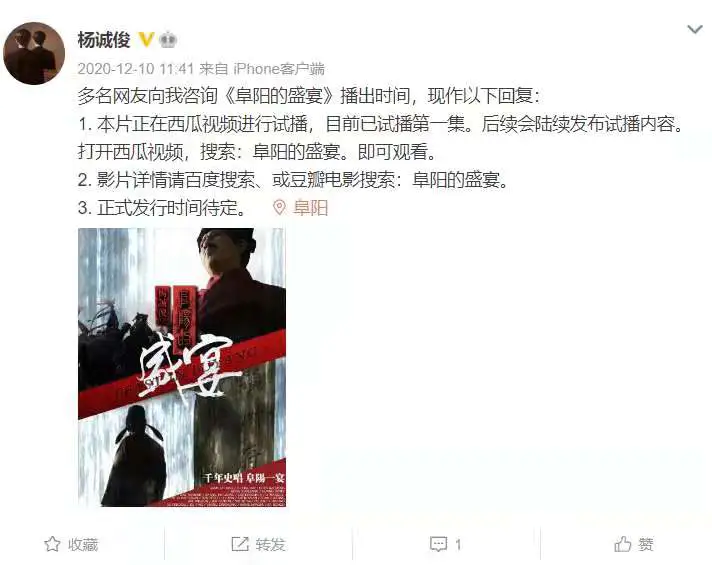
Task: Click the 收藏 label
Action: click(x=83, y=544)
